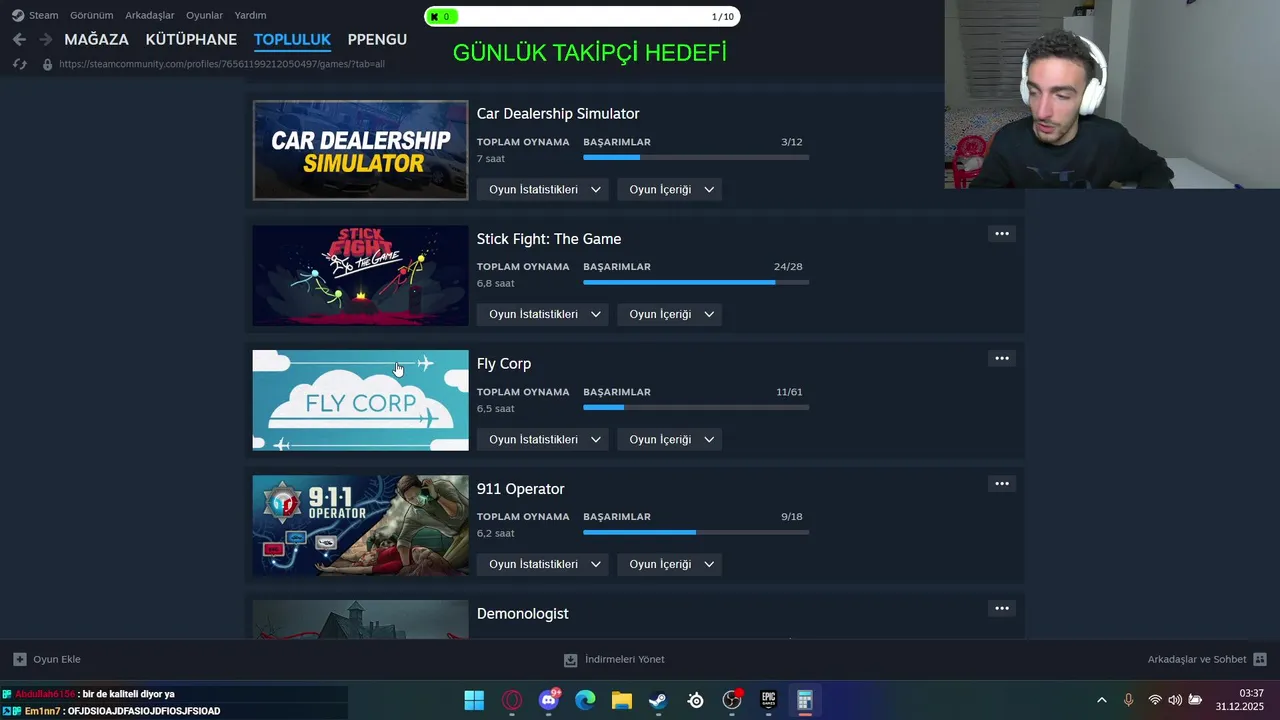Click the Oyun Ekle button

point(47,659)
